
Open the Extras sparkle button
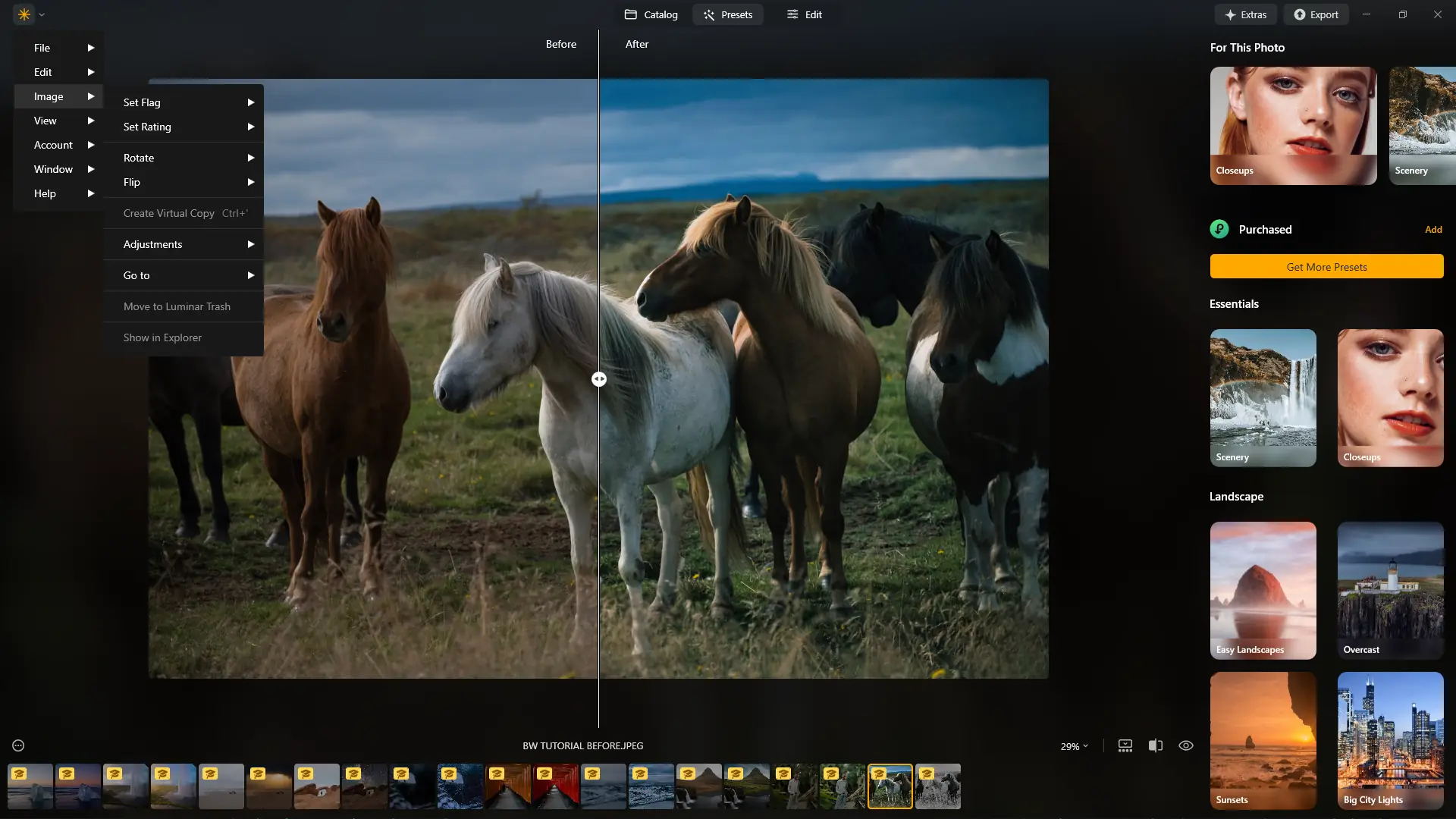[1246, 14]
